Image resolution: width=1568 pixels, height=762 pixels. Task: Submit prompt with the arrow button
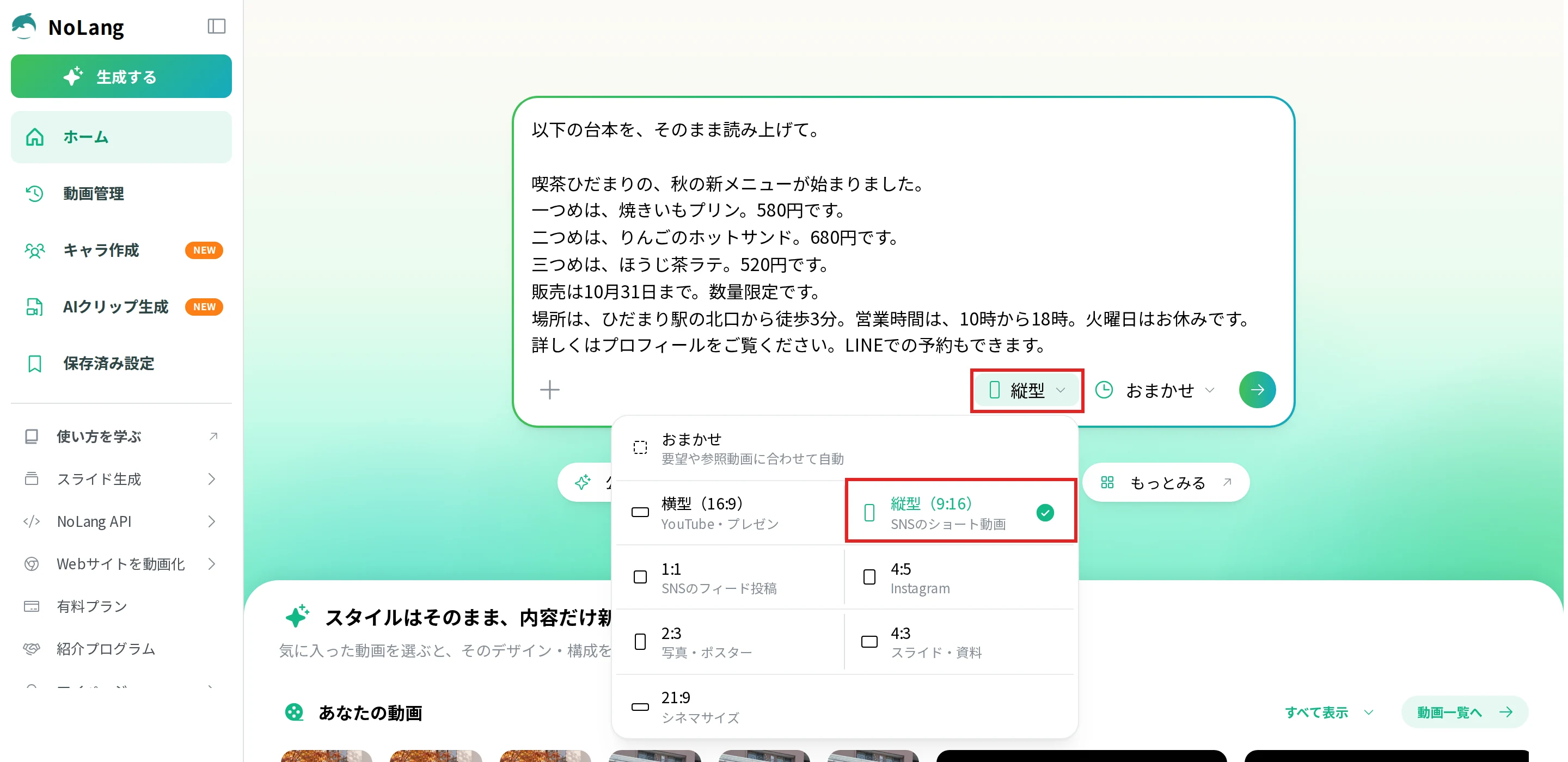[x=1258, y=390]
